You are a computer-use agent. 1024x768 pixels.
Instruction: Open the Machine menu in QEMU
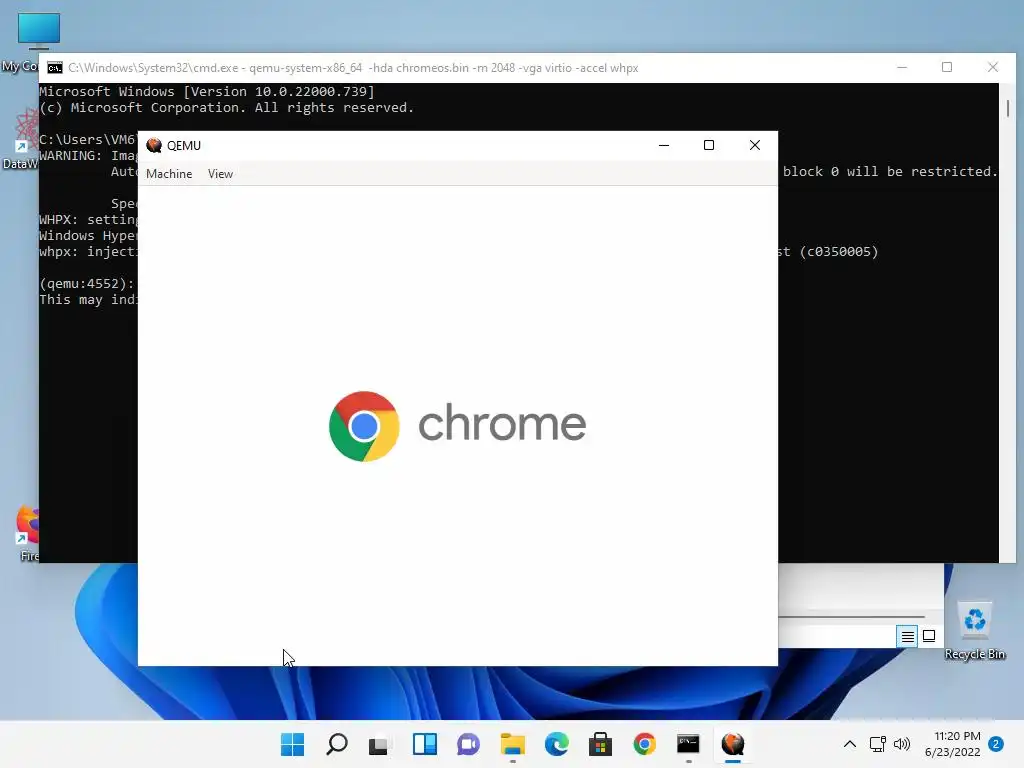pyautogui.click(x=169, y=174)
